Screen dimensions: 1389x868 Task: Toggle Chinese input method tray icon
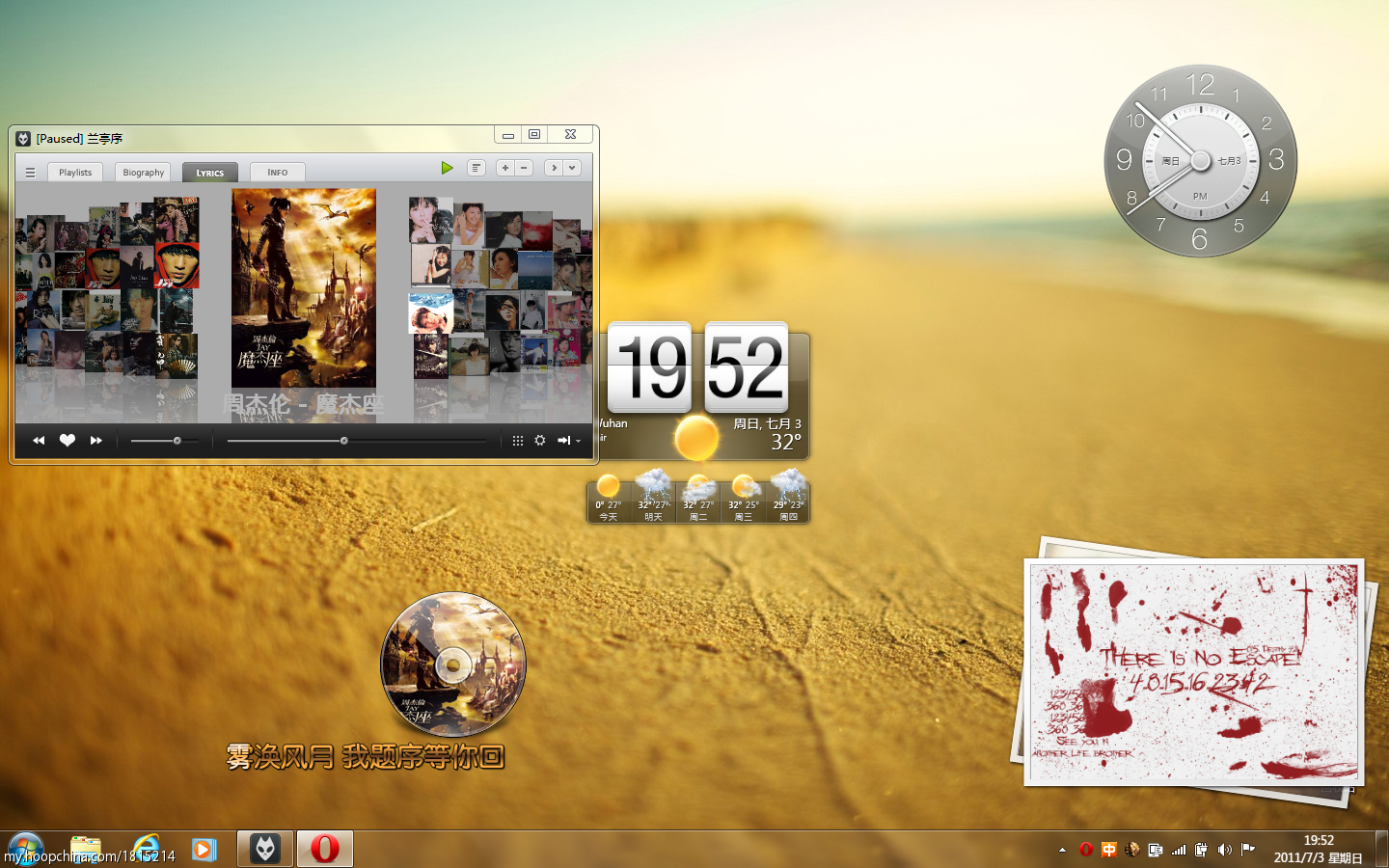coord(1108,850)
